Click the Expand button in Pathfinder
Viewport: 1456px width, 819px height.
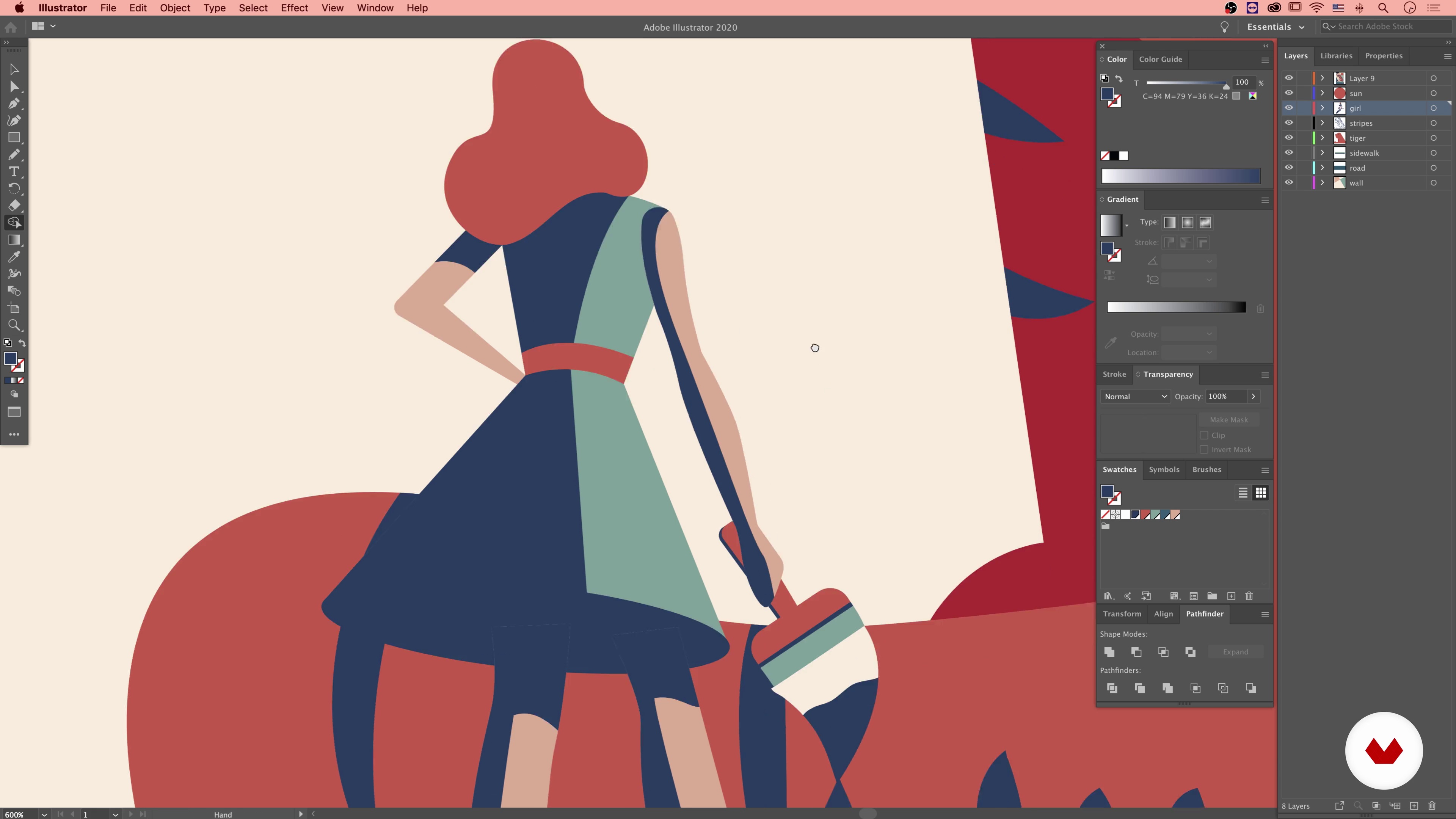point(1236,652)
